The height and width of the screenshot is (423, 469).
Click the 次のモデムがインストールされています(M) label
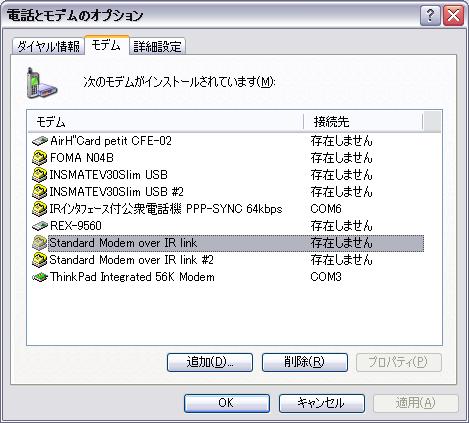pos(179,82)
